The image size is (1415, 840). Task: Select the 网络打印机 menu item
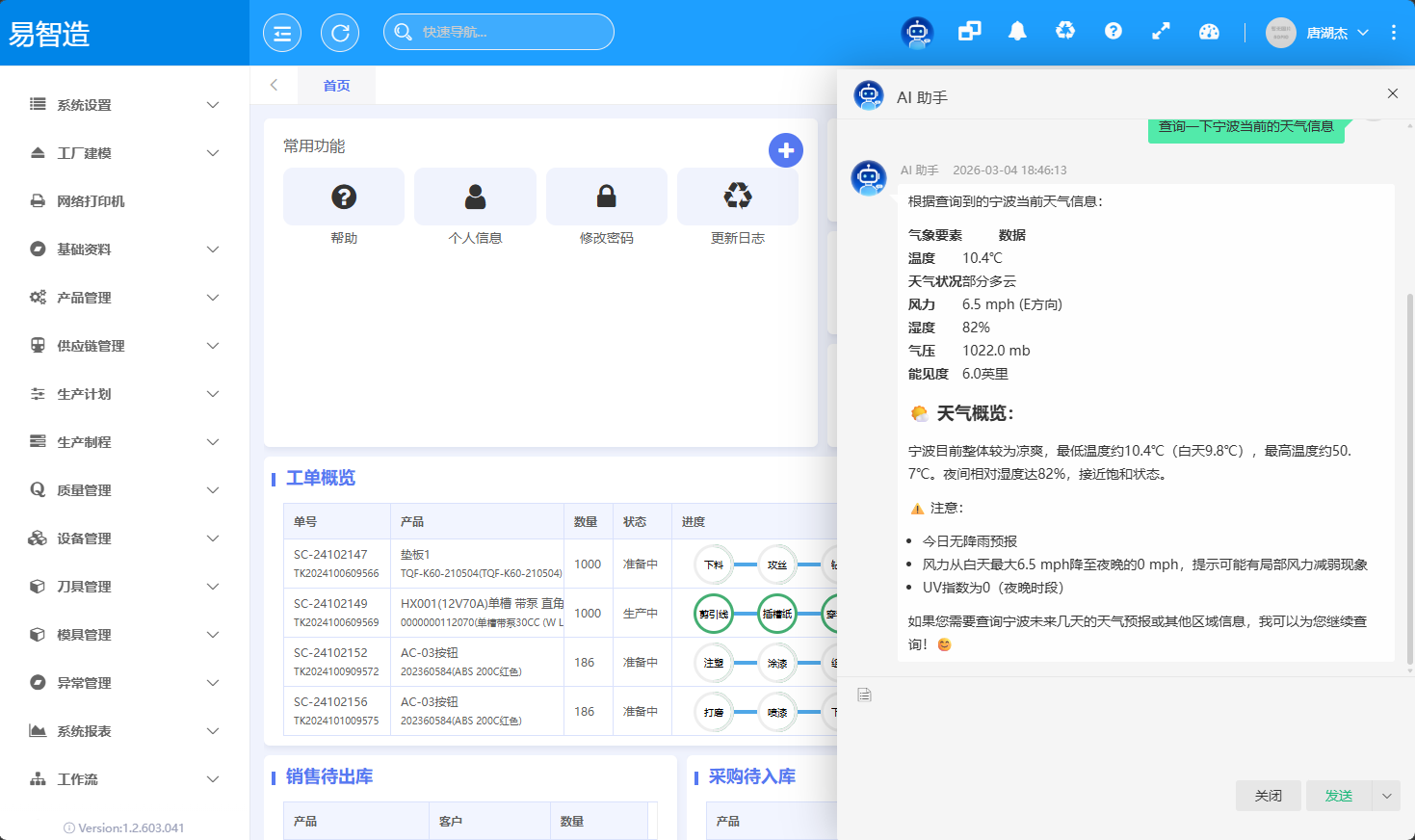(x=91, y=201)
